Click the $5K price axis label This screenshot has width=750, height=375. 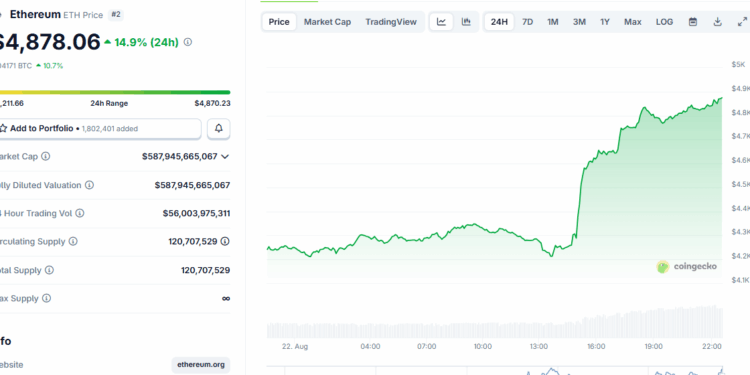click(738, 65)
